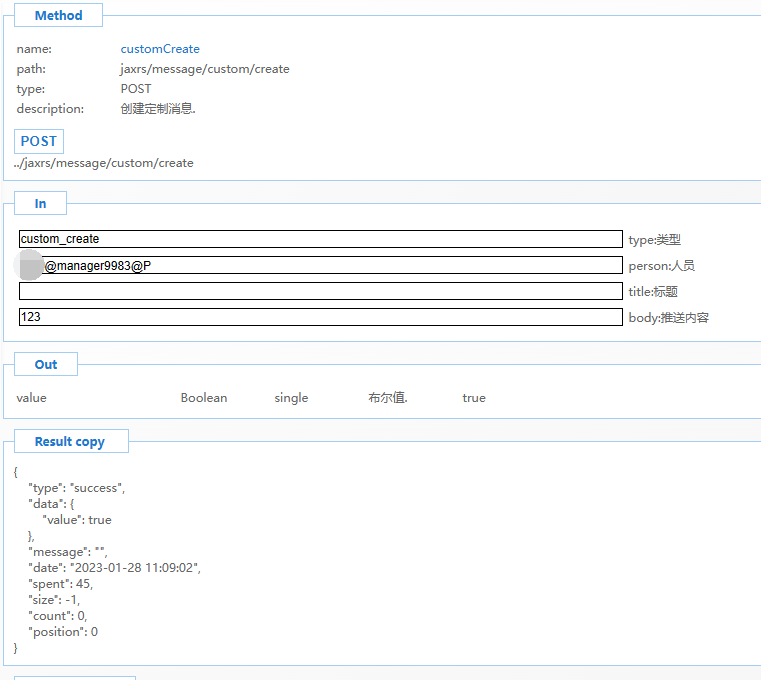Click the Out row name 'value'
This screenshot has height=680, width=761.
coord(32,398)
